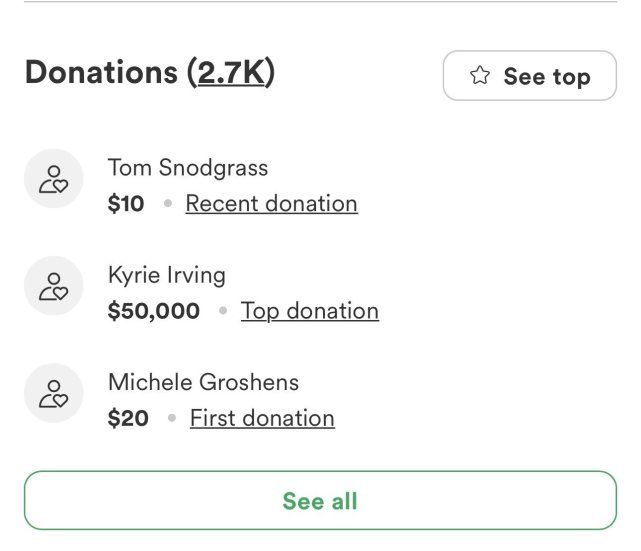Click the $10 donation amount

(126, 204)
